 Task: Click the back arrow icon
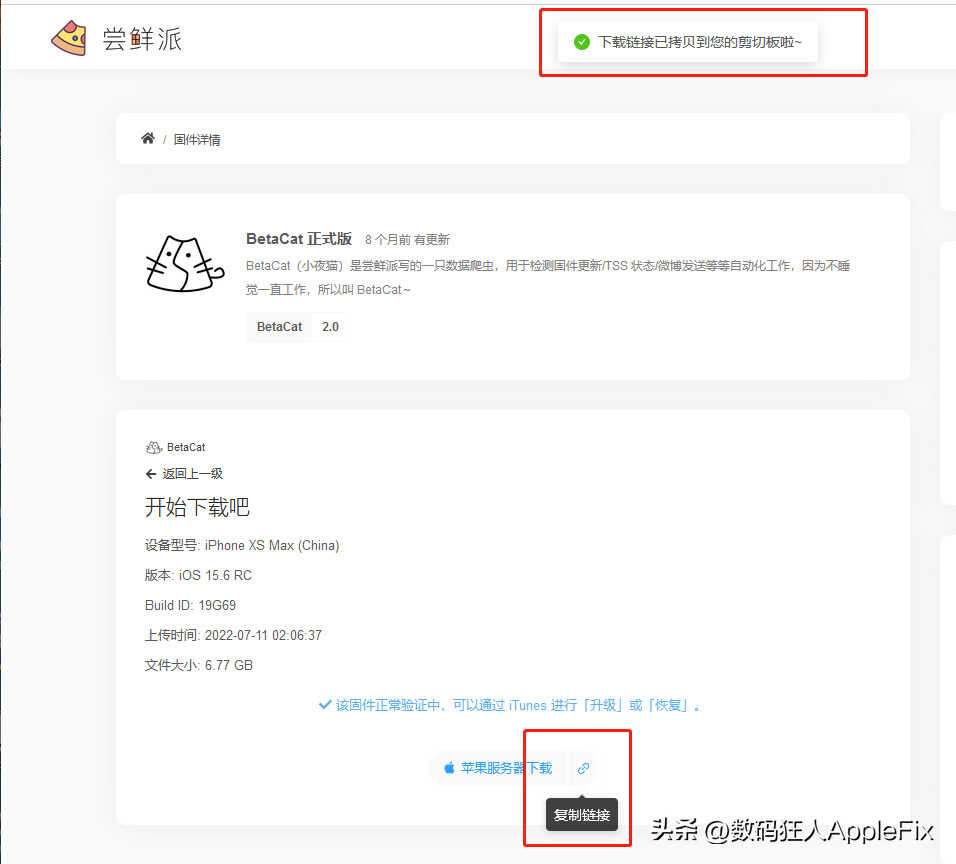click(x=151, y=474)
